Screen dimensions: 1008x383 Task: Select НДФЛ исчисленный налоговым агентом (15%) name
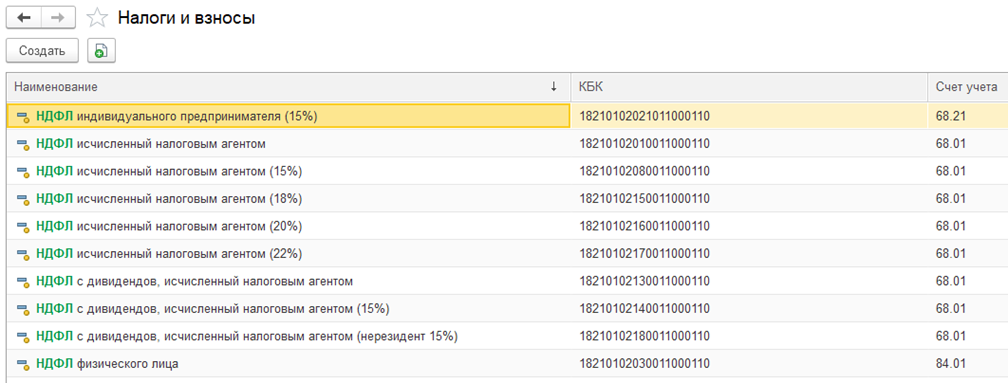click(169, 172)
